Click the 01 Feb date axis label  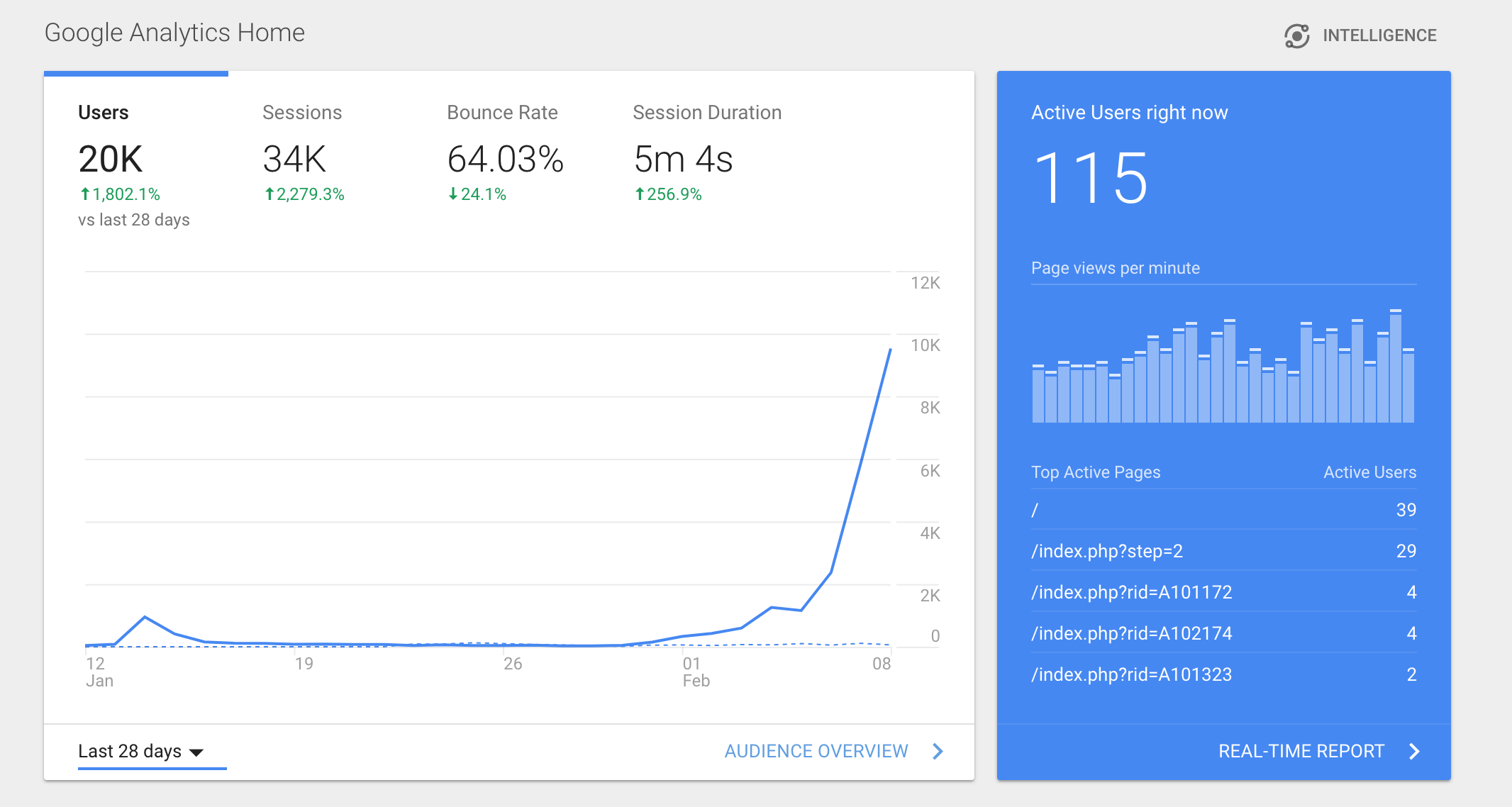click(696, 672)
